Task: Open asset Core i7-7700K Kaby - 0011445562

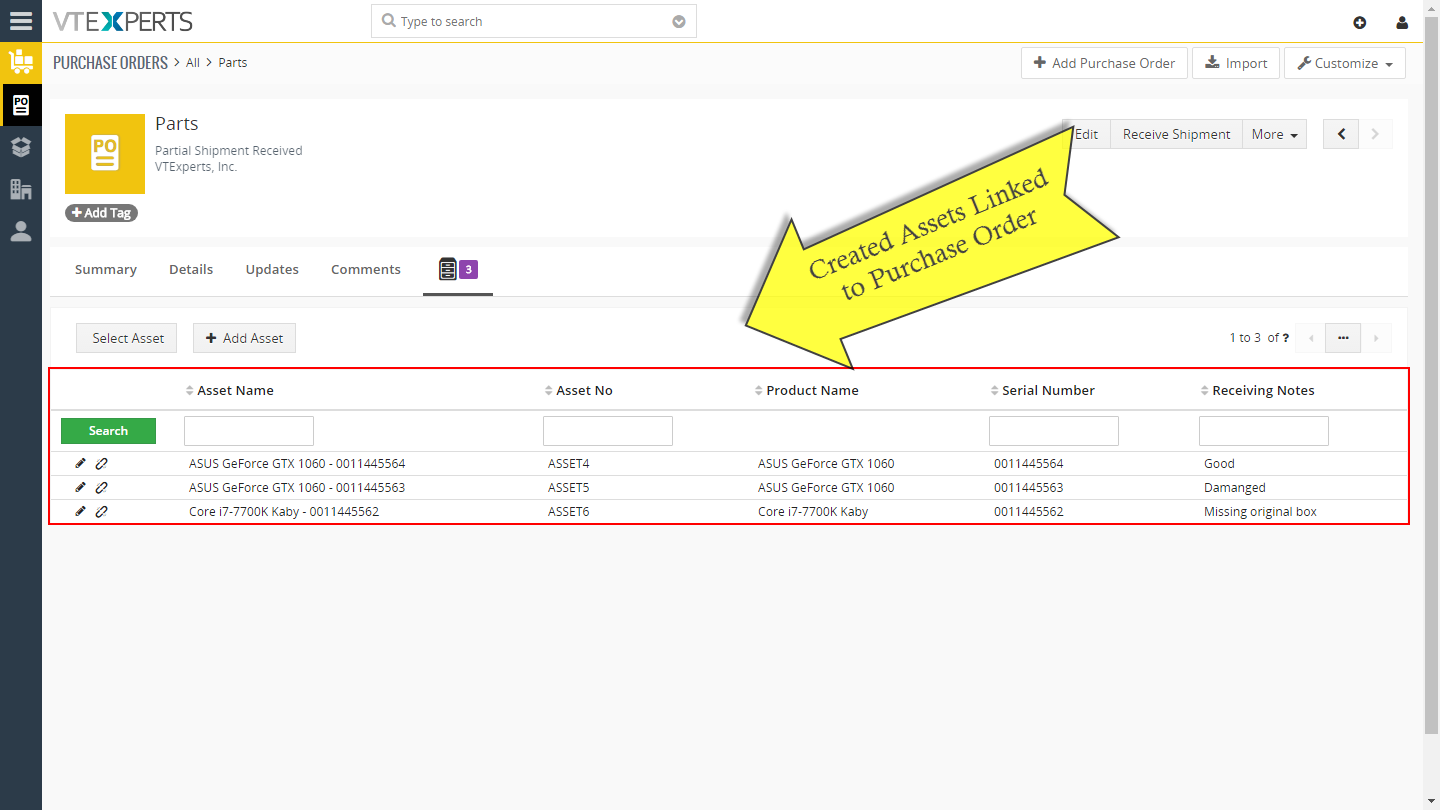Action: click(284, 511)
